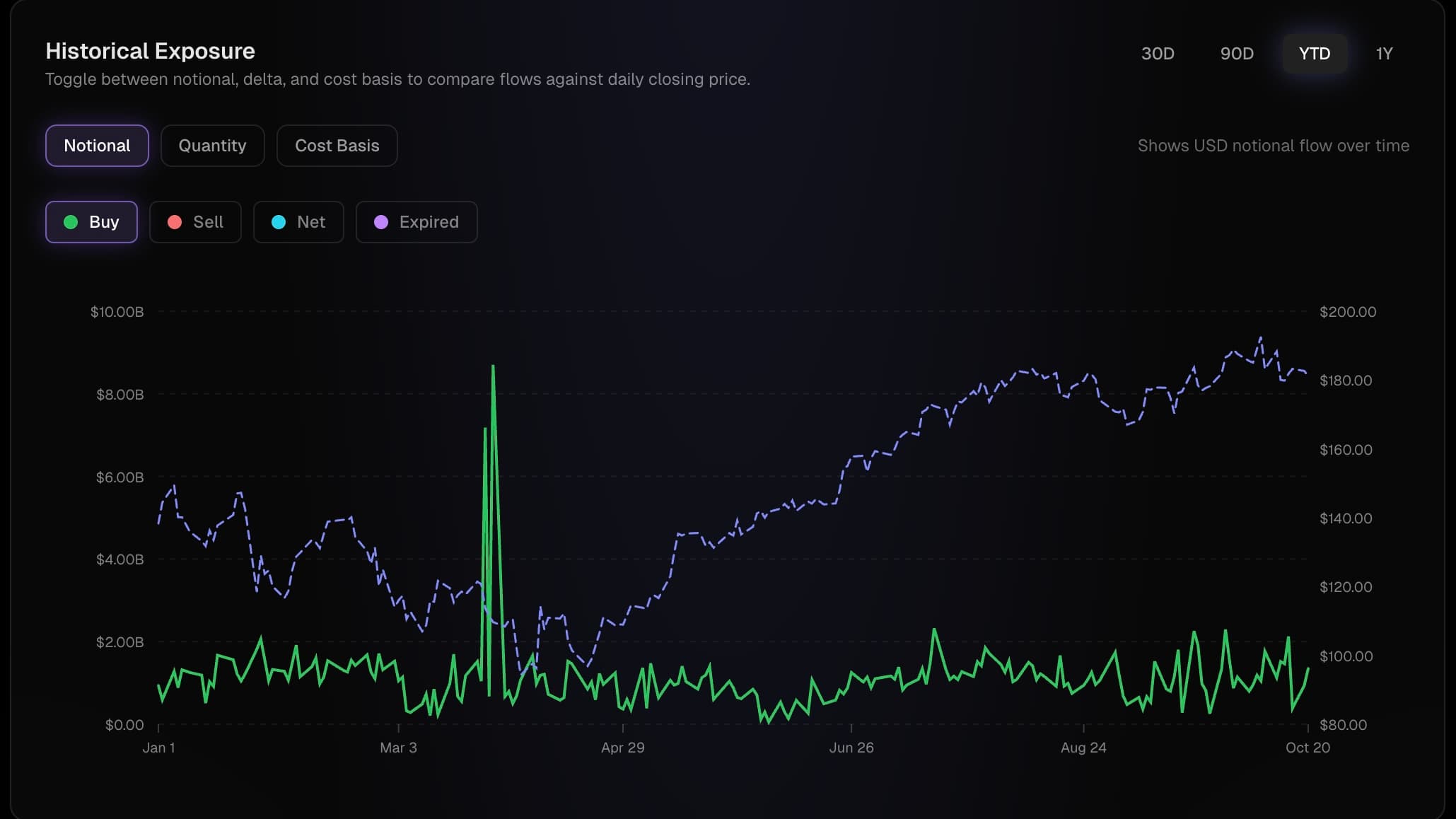Screen dimensions: 1456x819
Task: Switch to the Quantity tab
Action: [212, 146]
